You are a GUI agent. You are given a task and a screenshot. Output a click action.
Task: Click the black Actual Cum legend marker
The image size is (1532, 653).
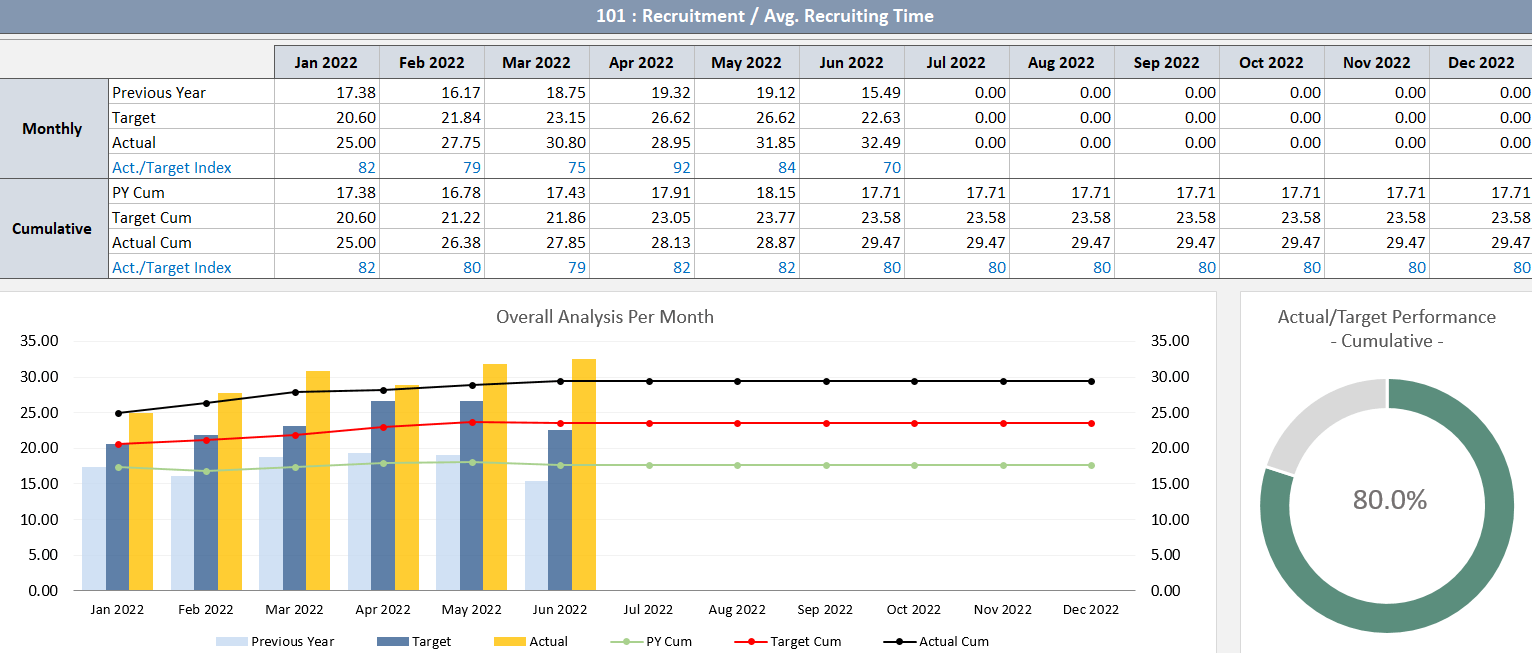pyautogui.click(x=900, y=641)
